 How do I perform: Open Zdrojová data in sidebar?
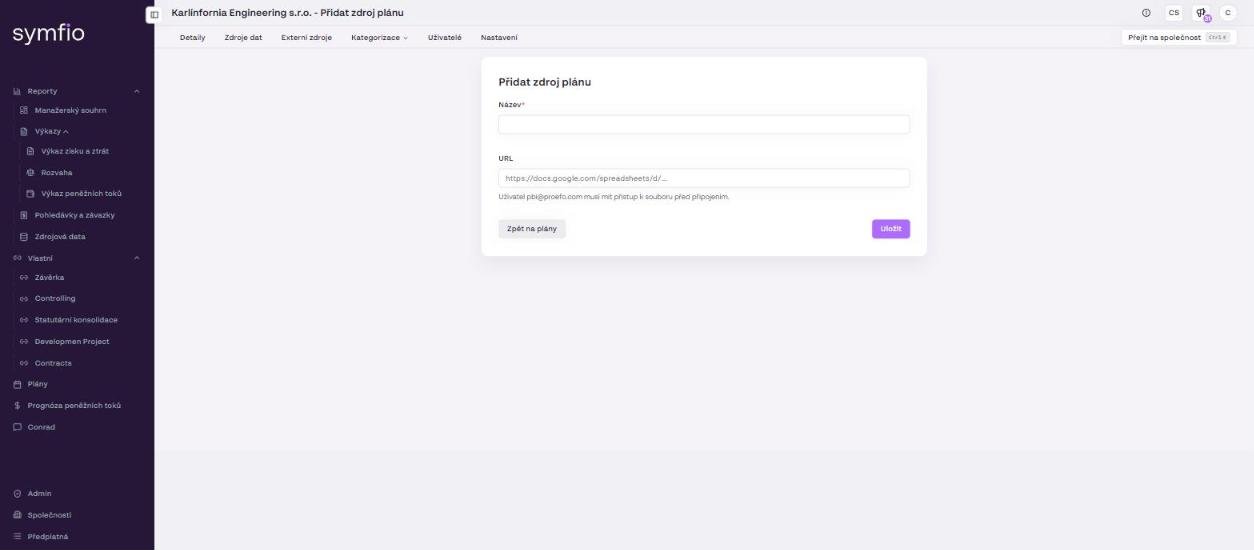click(x=60, y=237)
